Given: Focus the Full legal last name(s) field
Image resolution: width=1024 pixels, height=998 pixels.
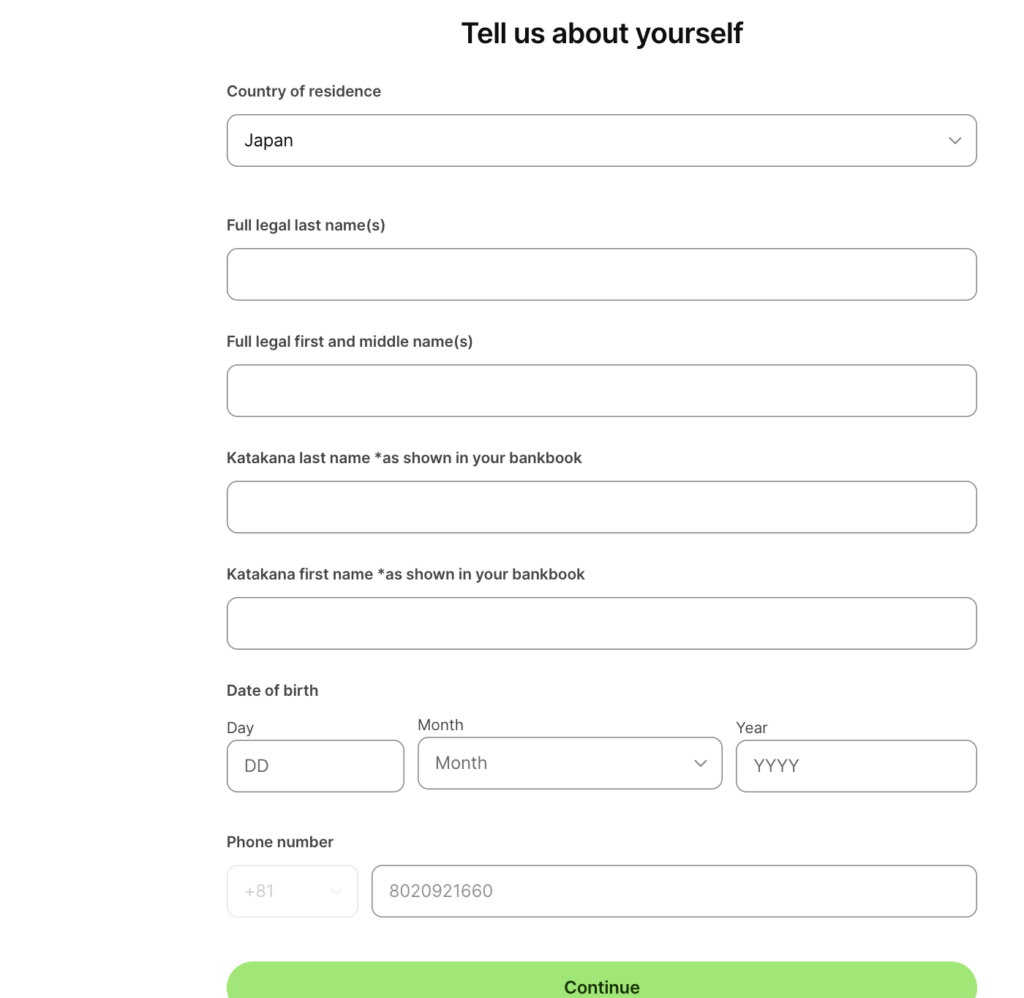Looking at the screenshot, I should [601, 274].
